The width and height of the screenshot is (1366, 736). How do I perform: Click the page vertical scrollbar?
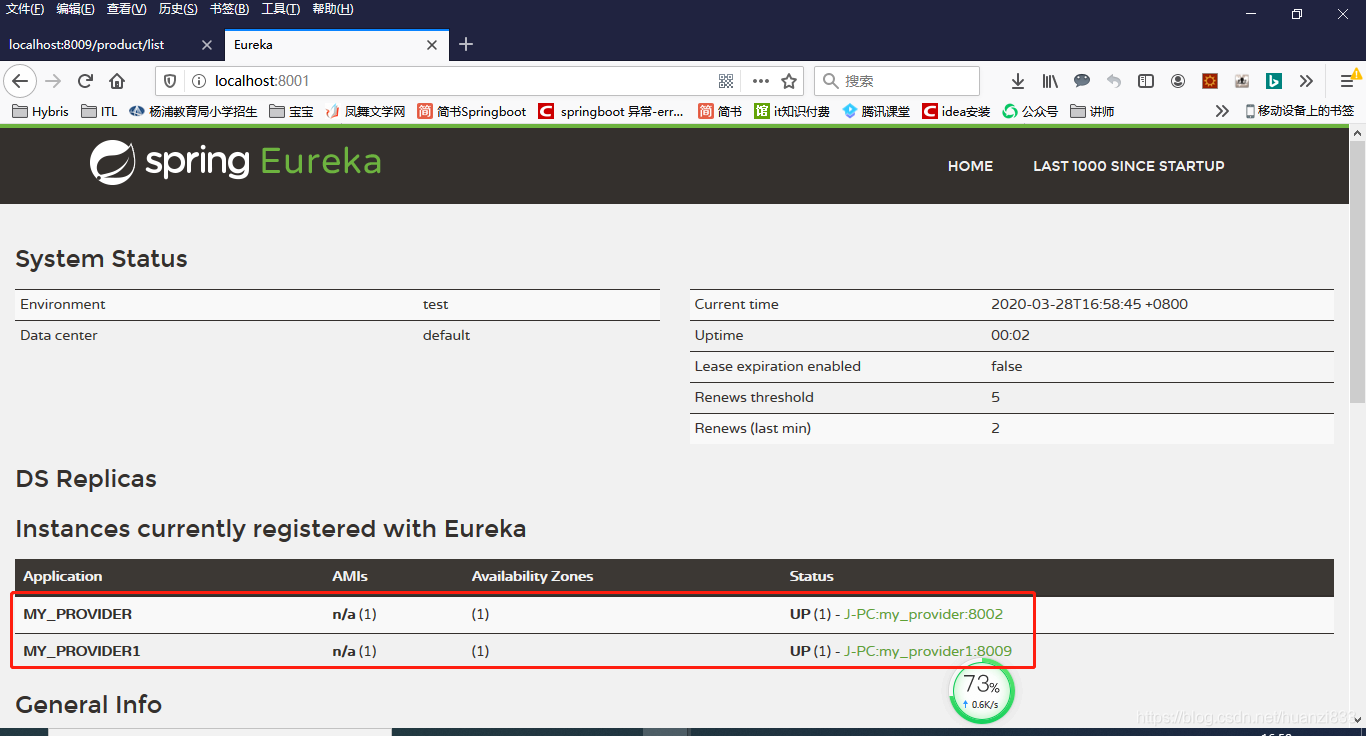1357,270
